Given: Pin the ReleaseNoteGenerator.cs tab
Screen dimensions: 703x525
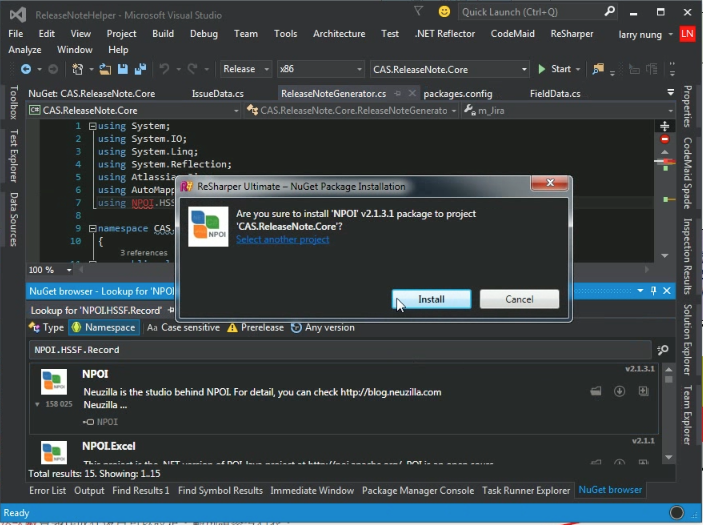Looking at the screenshot, I should tap(397, 93).
